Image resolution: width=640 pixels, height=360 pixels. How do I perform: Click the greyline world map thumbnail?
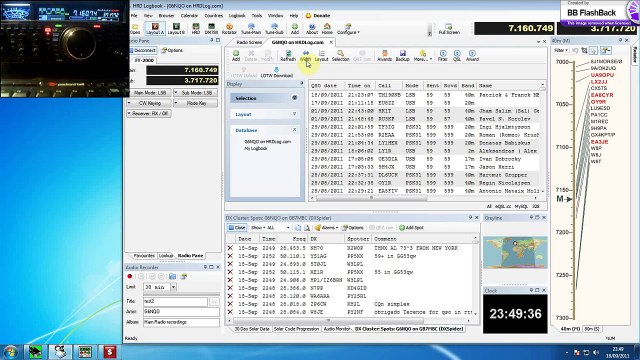click(515, 252)
